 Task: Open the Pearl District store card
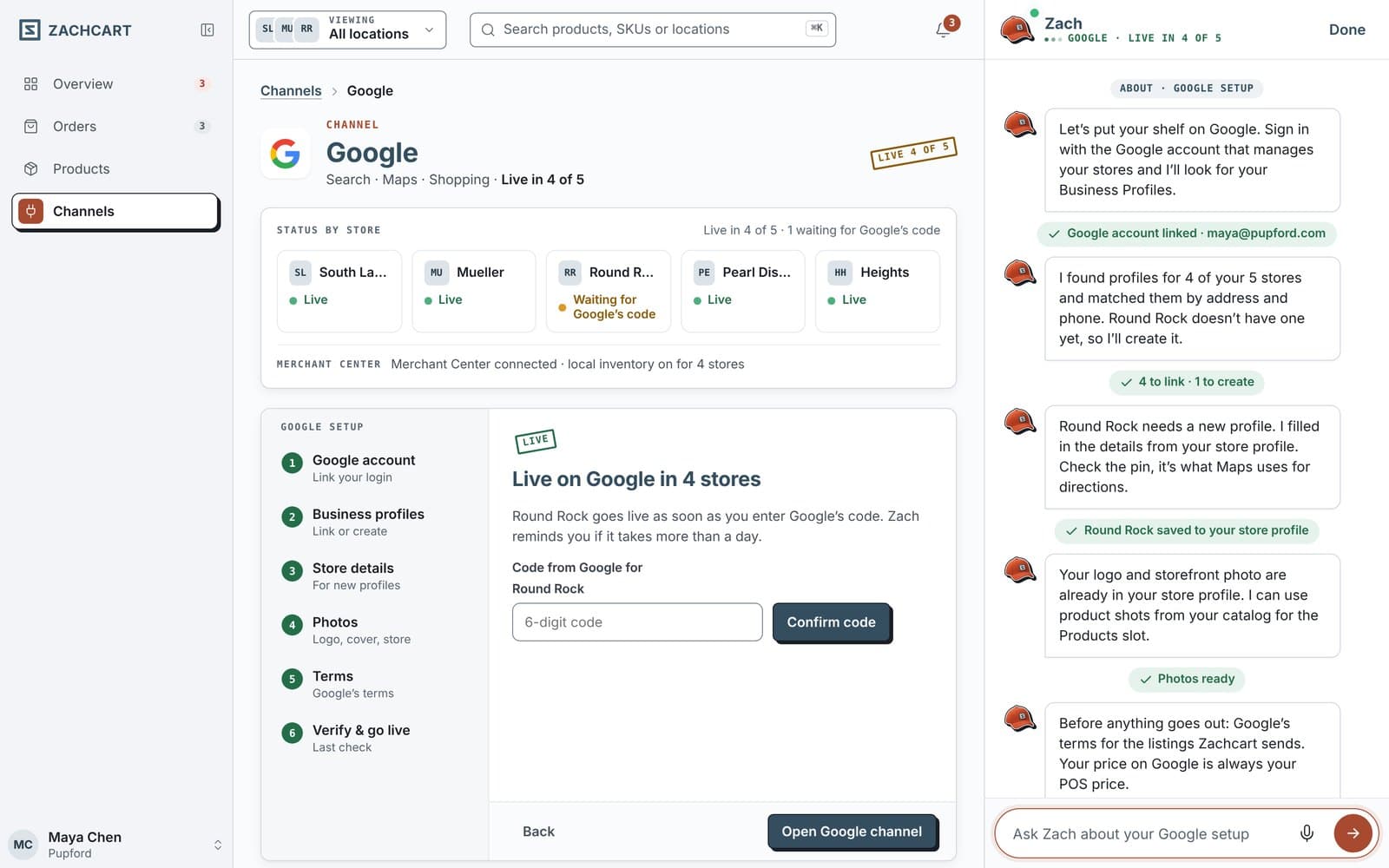(x=743, y=292)
